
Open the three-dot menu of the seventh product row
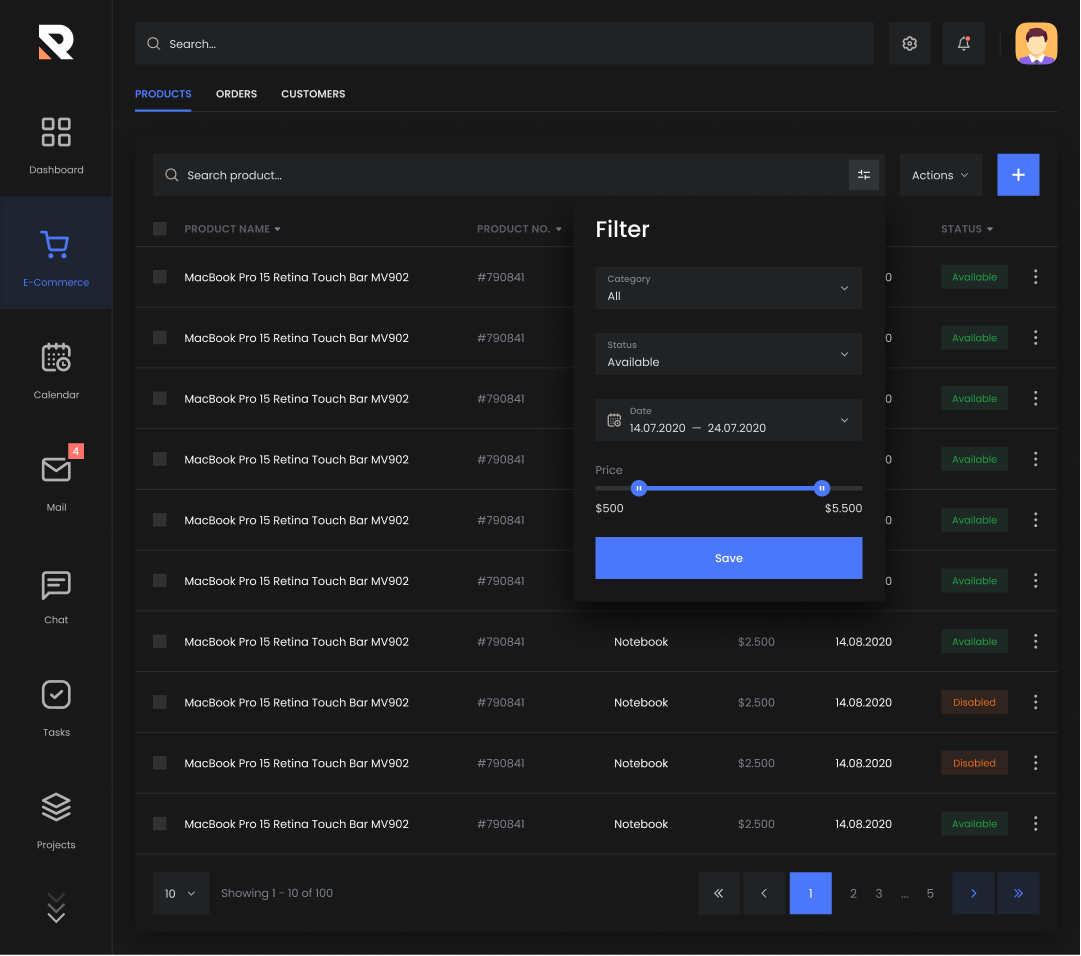click(x=1035, y=642)
